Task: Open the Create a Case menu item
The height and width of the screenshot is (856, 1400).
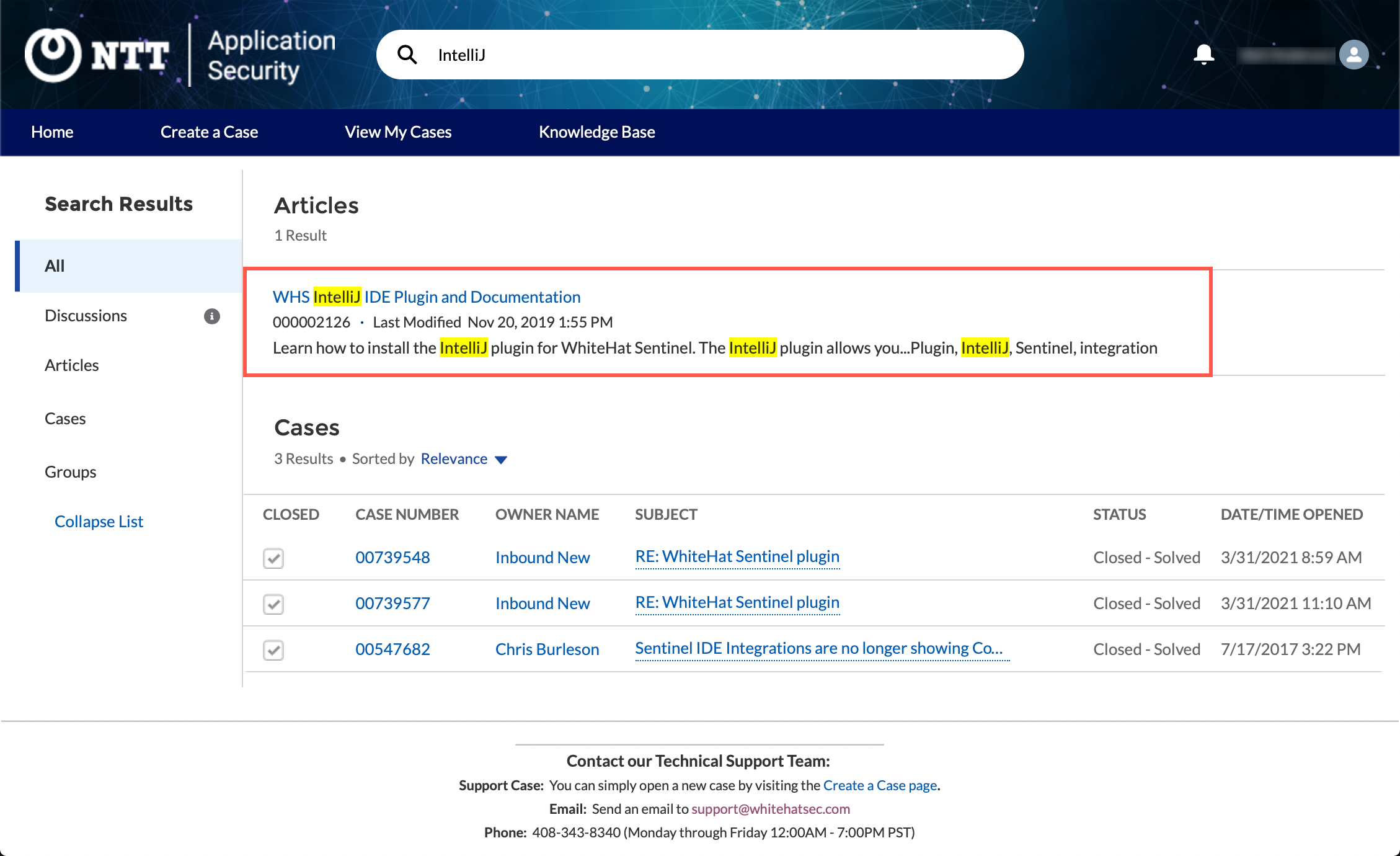Action: click(x=209, y=132)
